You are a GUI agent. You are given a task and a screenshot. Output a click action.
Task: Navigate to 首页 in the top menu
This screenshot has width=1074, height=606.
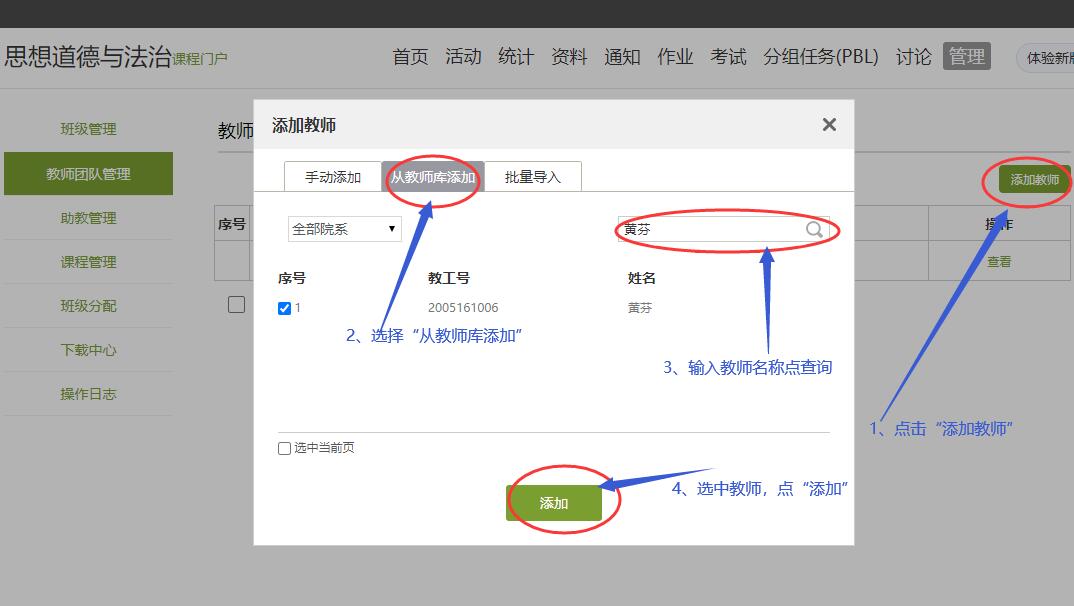410,57
